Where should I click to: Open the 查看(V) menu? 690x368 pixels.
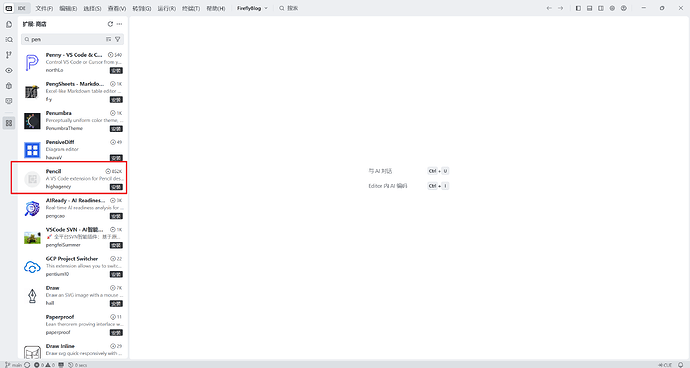(117, 8)
